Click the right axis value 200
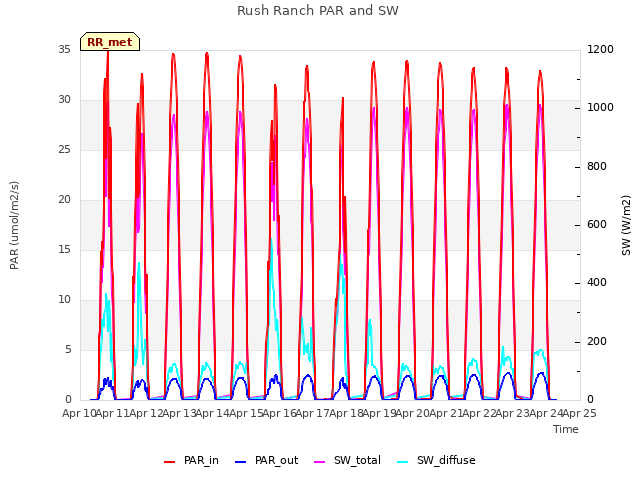The width and height of the screenshot is (640, 480). point(597,341)
